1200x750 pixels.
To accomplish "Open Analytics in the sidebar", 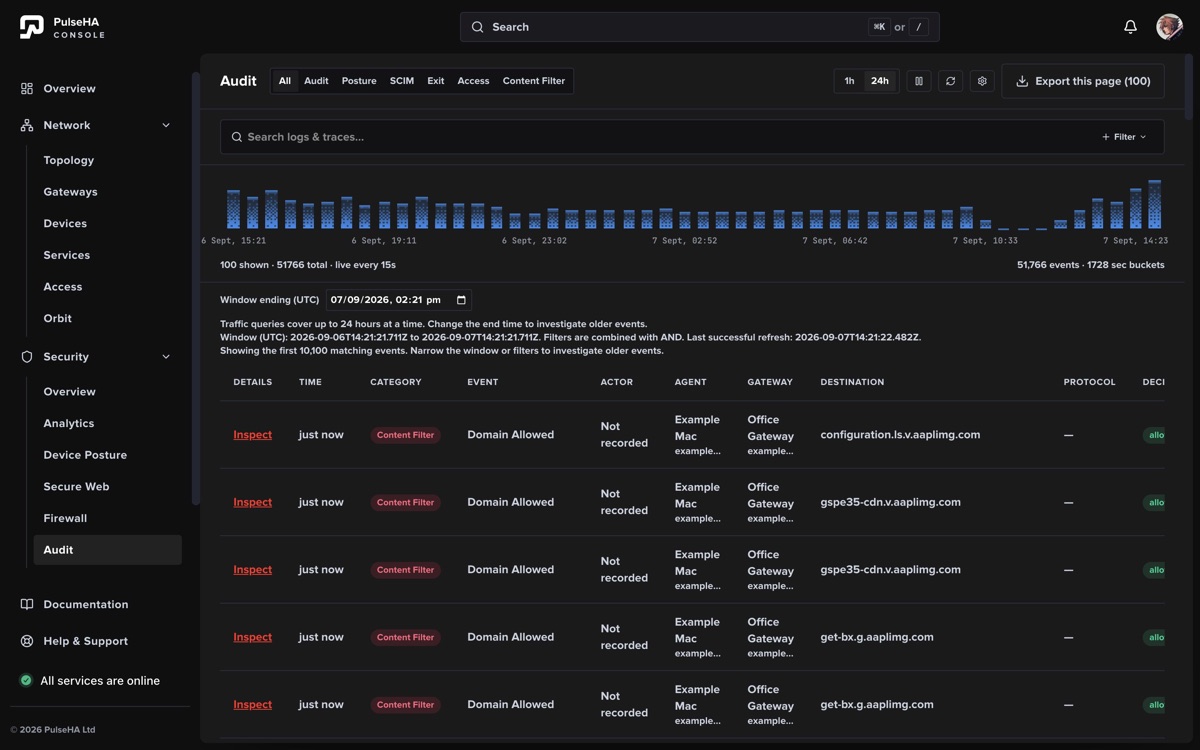I will click(x=69, y=424).
